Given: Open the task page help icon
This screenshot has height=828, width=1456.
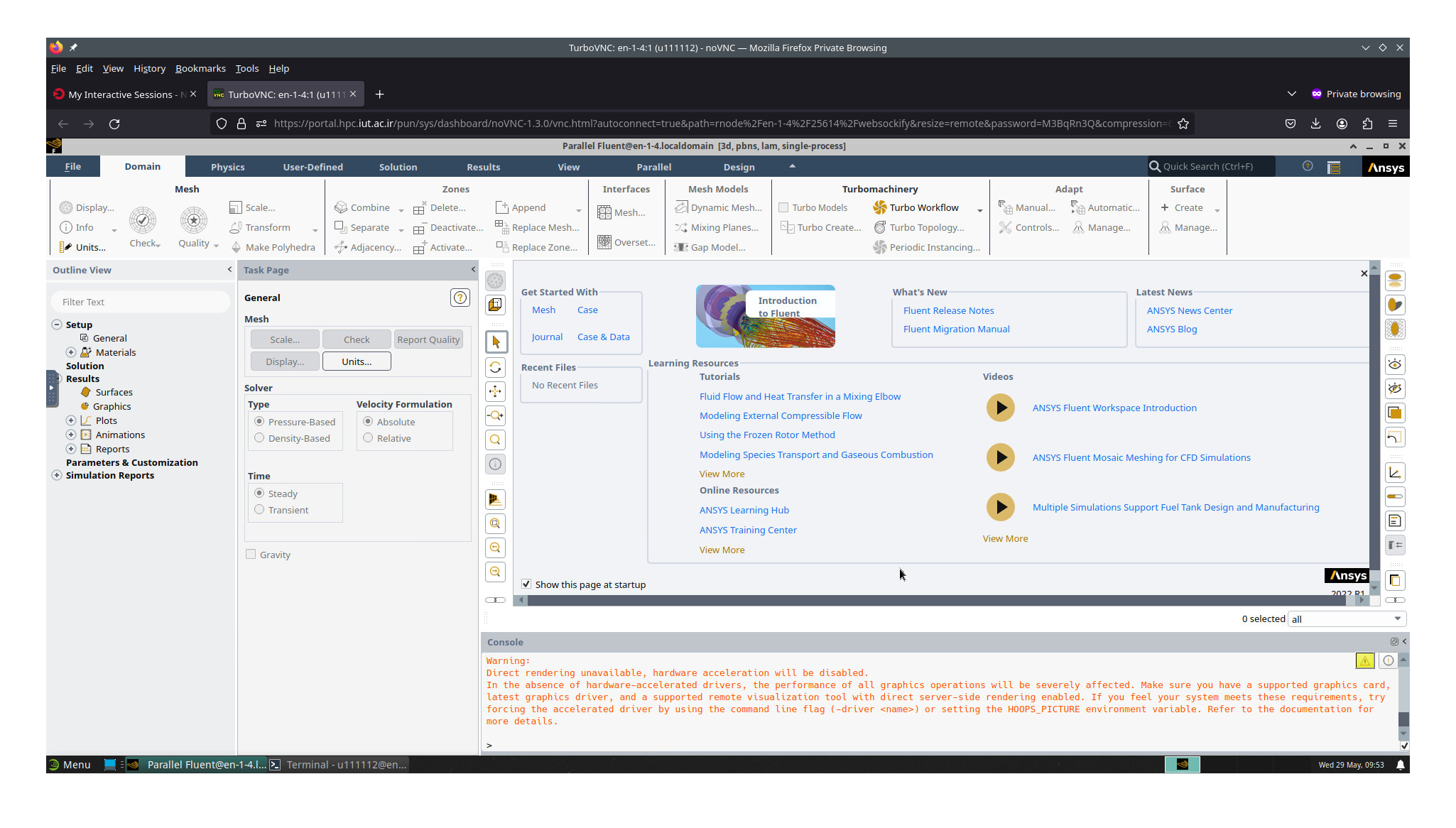Looking at the screenshot, I should coord(460,298).
